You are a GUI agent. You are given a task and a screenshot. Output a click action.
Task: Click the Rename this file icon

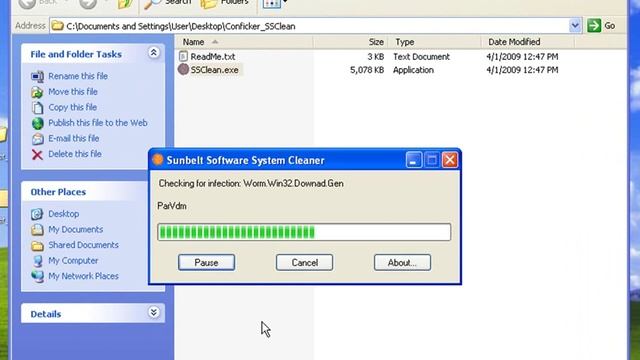pyautogui.click(x=37, y=76)
